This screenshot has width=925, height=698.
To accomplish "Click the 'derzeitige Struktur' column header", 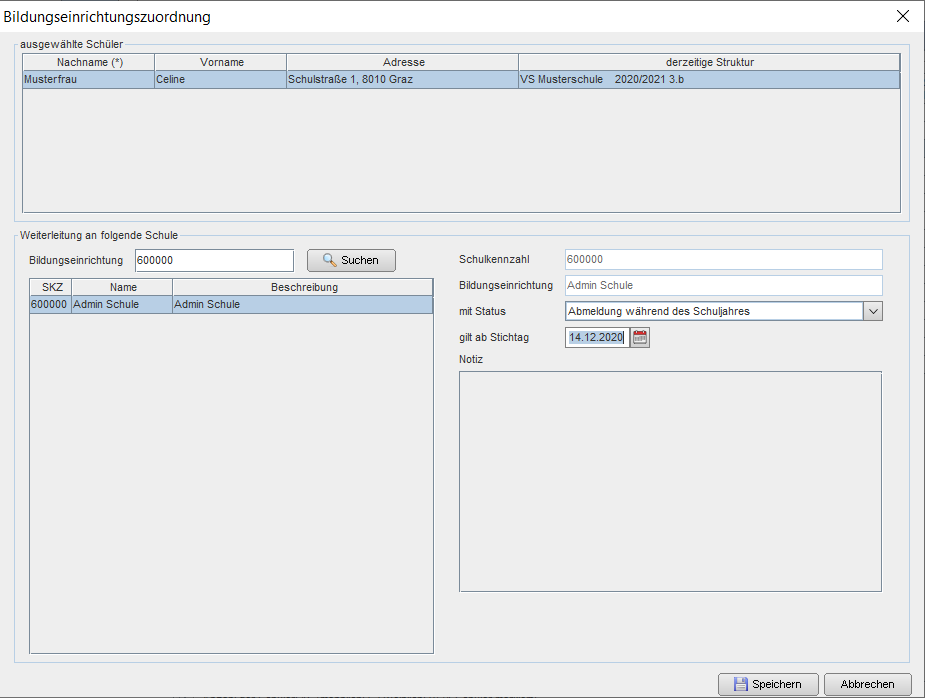I will (x=709, y=62).
